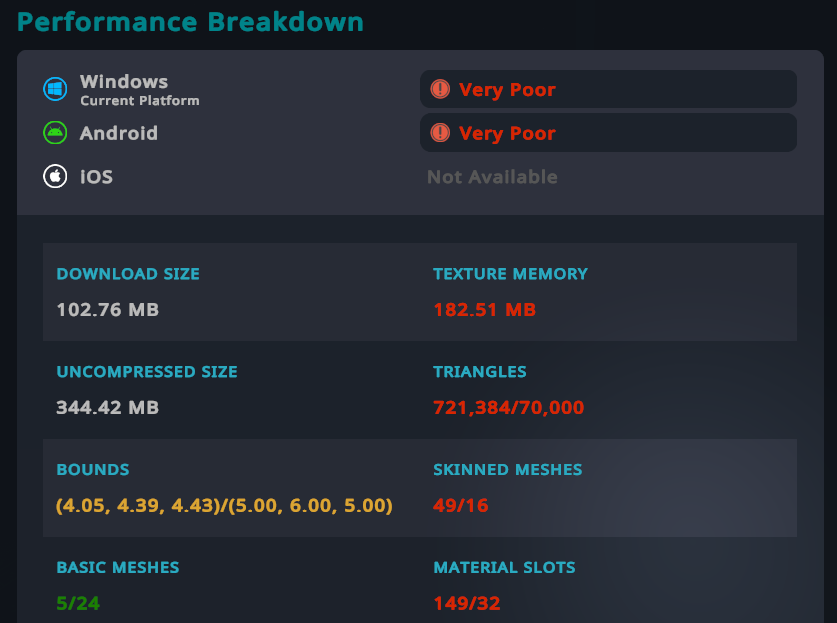Open the Android Very Poor rating bar

pyautogui.click(x=607, y=132)
